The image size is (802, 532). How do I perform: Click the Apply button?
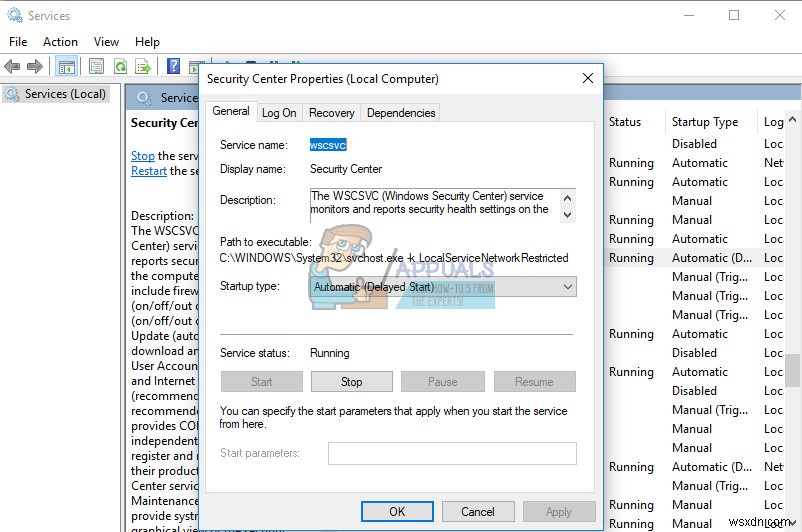click(x=559, y=512)
